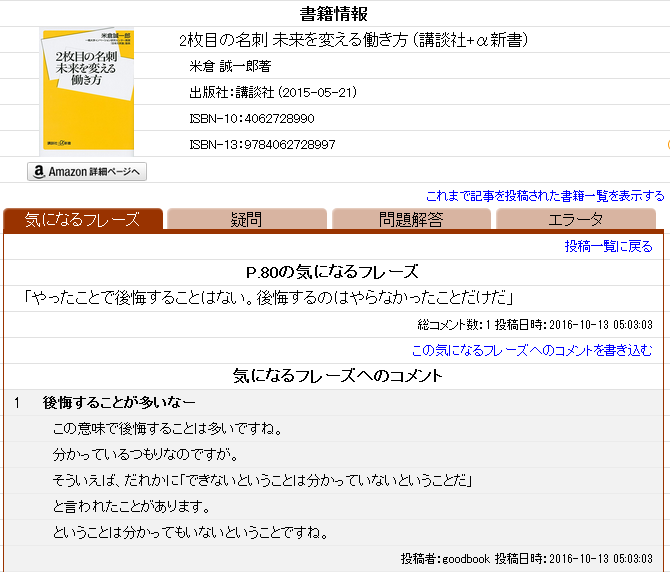Switch to the 疑問 tab

(247, 219)
